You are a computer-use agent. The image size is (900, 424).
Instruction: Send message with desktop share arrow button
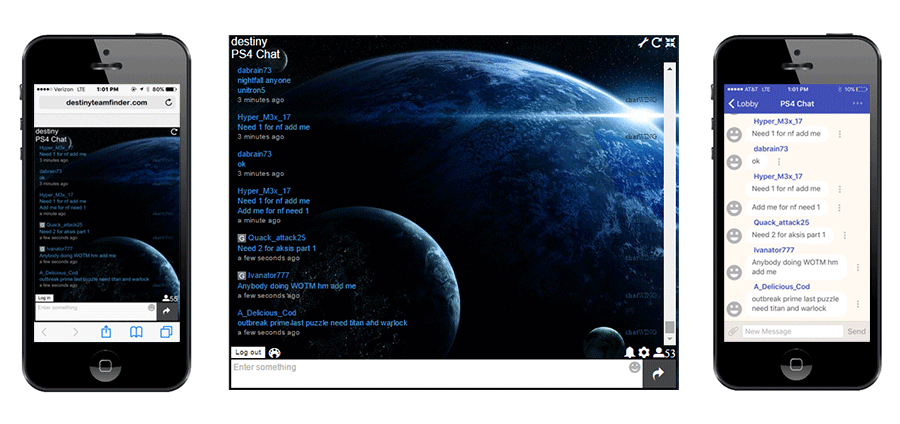[x=659, y=374]
